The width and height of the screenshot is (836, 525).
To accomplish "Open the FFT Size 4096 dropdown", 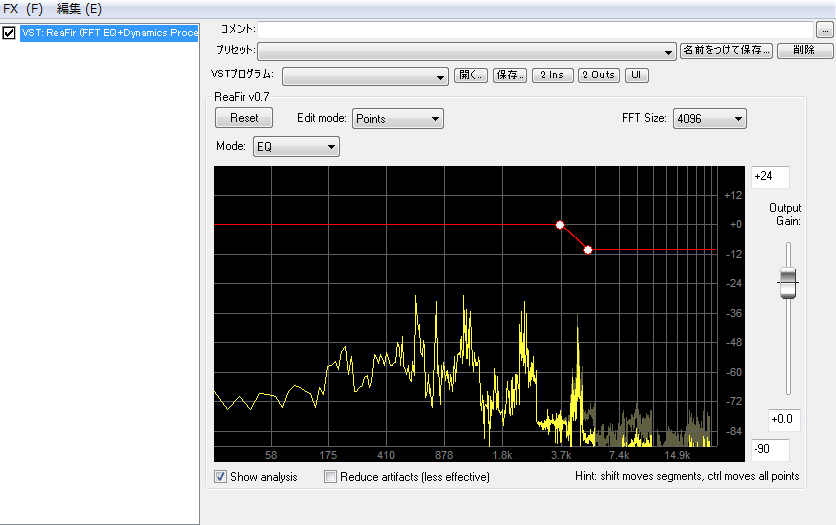I will (710, 119).
